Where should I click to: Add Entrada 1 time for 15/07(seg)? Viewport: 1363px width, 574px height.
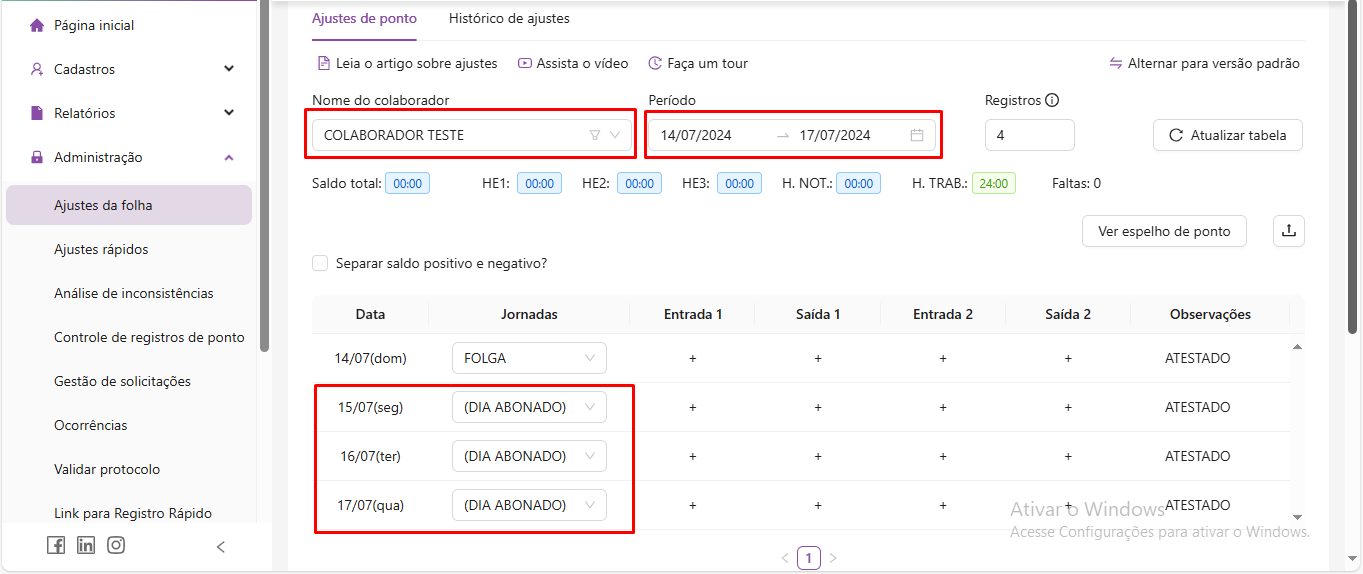pos(692,407)
